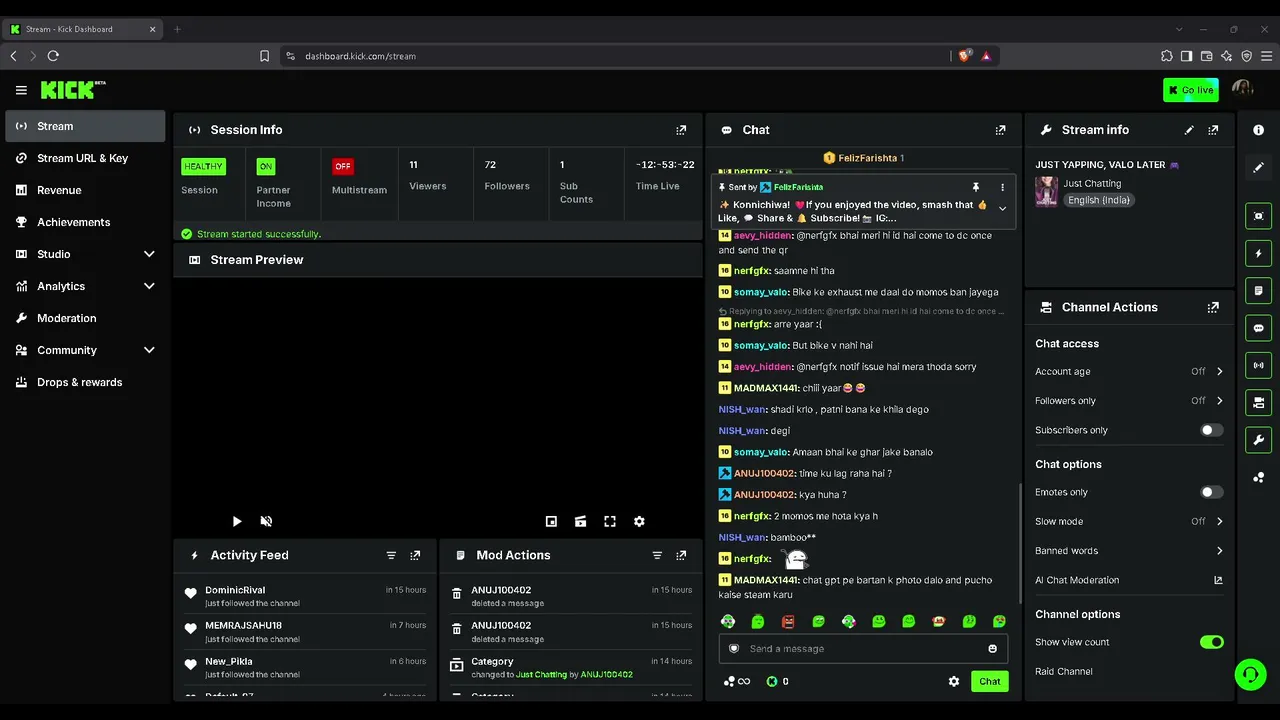This screenshot has height=720, width=1280.
Task: Turn off Show view count
Action: [x=1211, y=642]
